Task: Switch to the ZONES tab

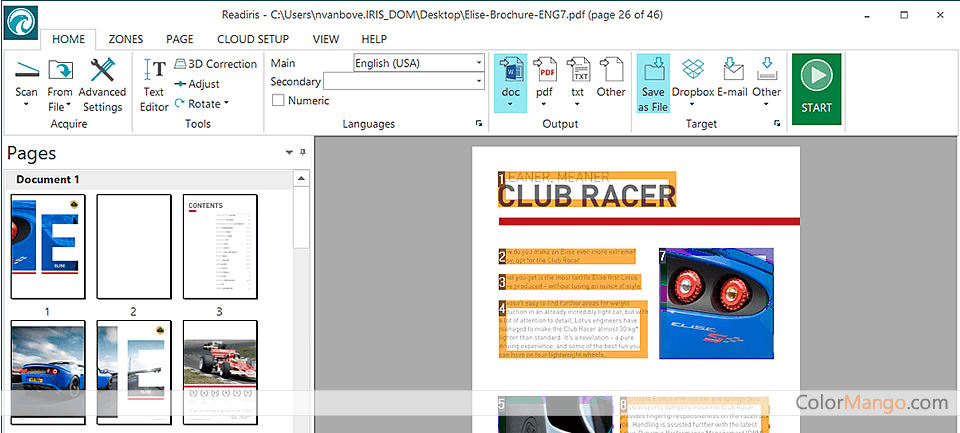Action: 126,39
